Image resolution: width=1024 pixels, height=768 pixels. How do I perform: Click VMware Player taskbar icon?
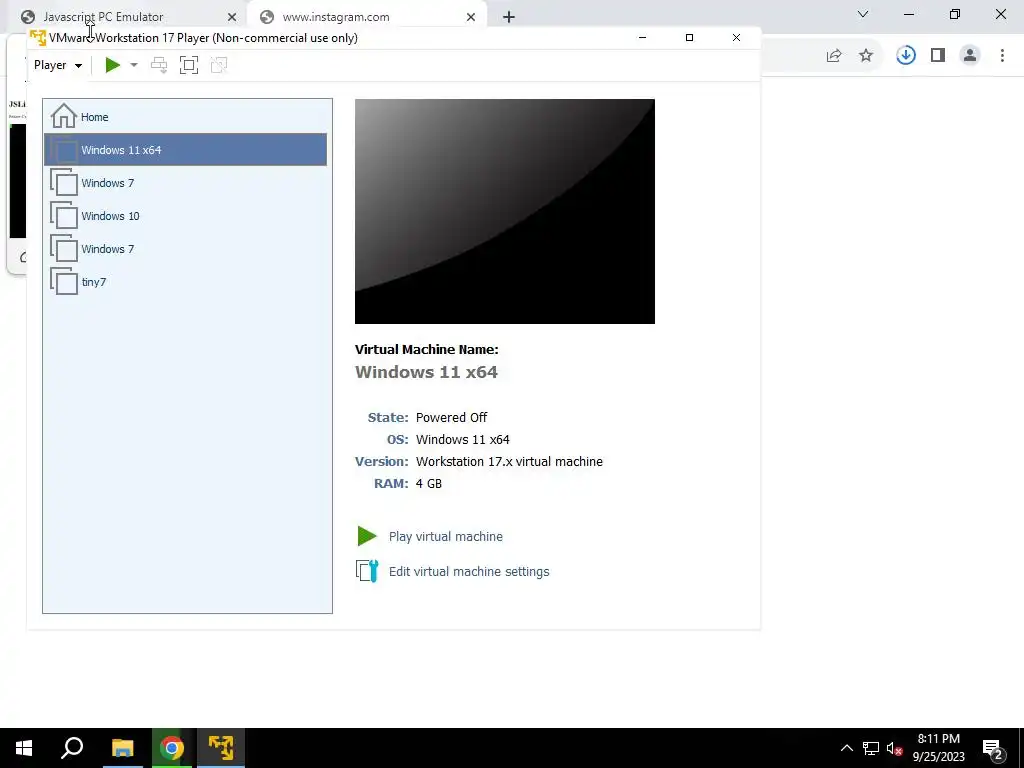pos(221,748)
